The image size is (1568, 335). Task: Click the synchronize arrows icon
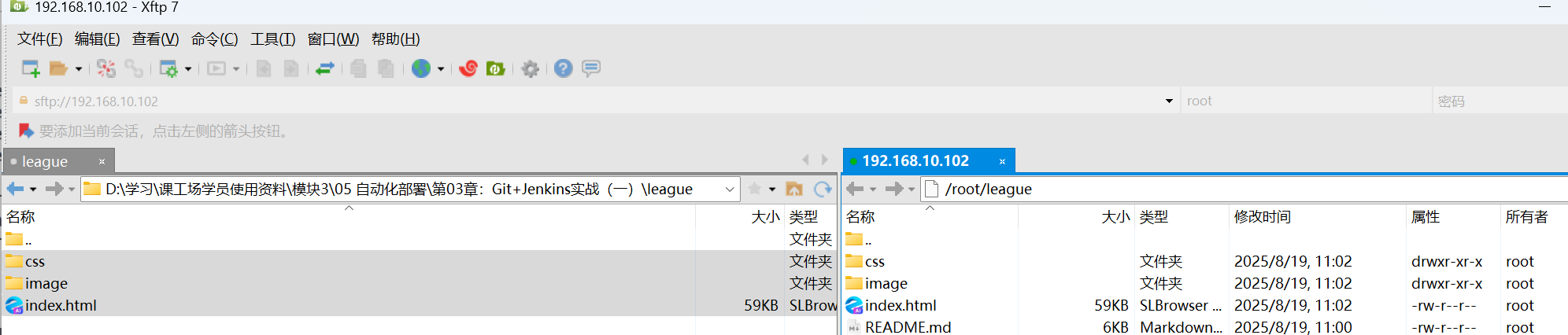pyautogui.click(x=325, y=68)
